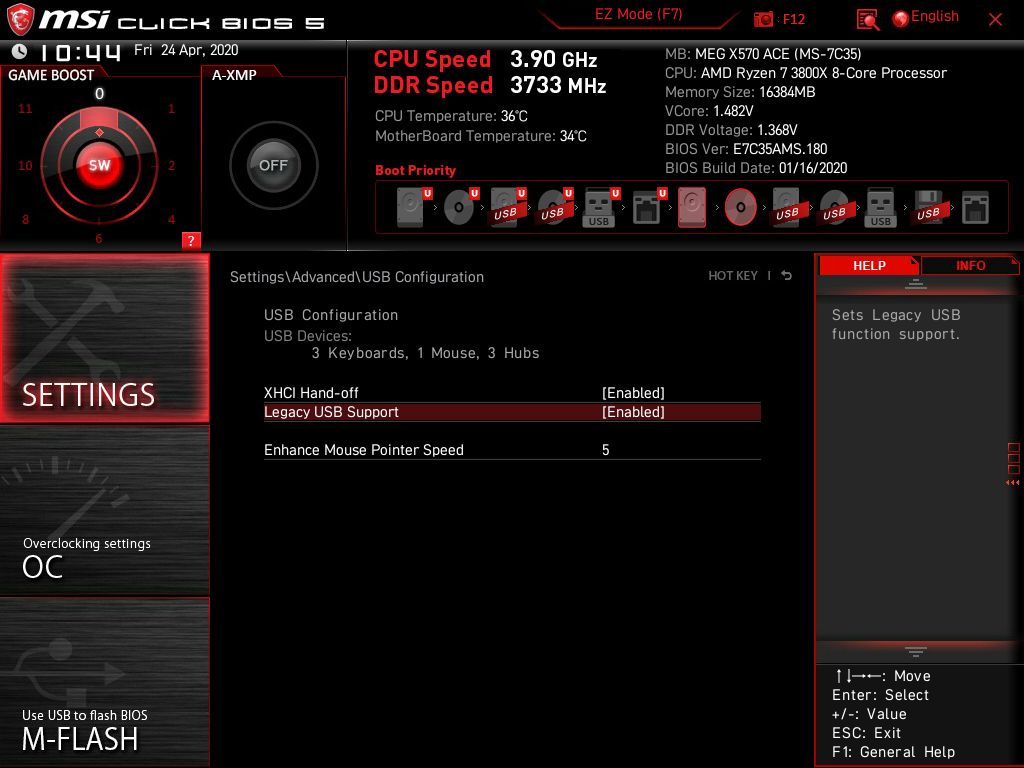Click the Settings\Advanced\USB Configuration breadcrumb
Screen dimensions: 1024x768
pos(357,277)
